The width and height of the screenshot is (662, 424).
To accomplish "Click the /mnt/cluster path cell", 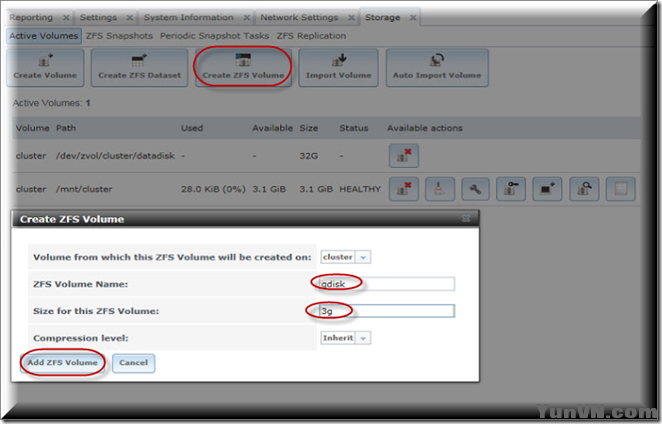I will pyautogui.click(x=84, y=189).
